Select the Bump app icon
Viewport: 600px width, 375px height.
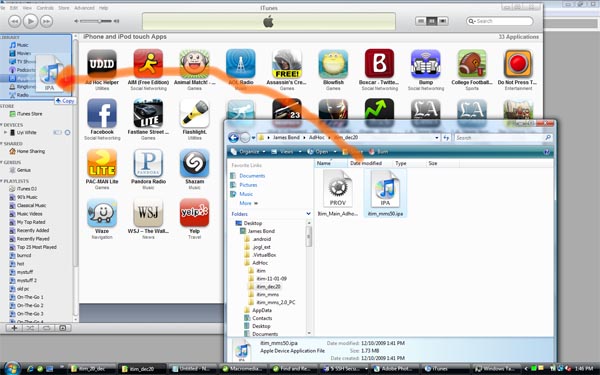426,64
